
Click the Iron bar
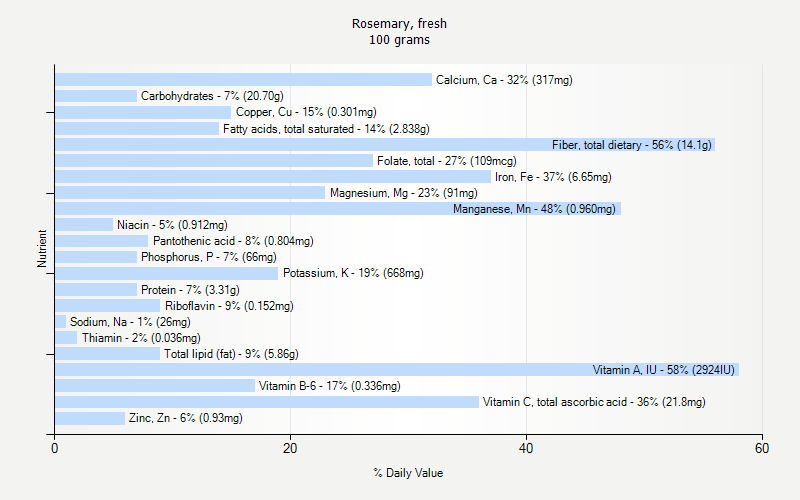coord(273,177)
